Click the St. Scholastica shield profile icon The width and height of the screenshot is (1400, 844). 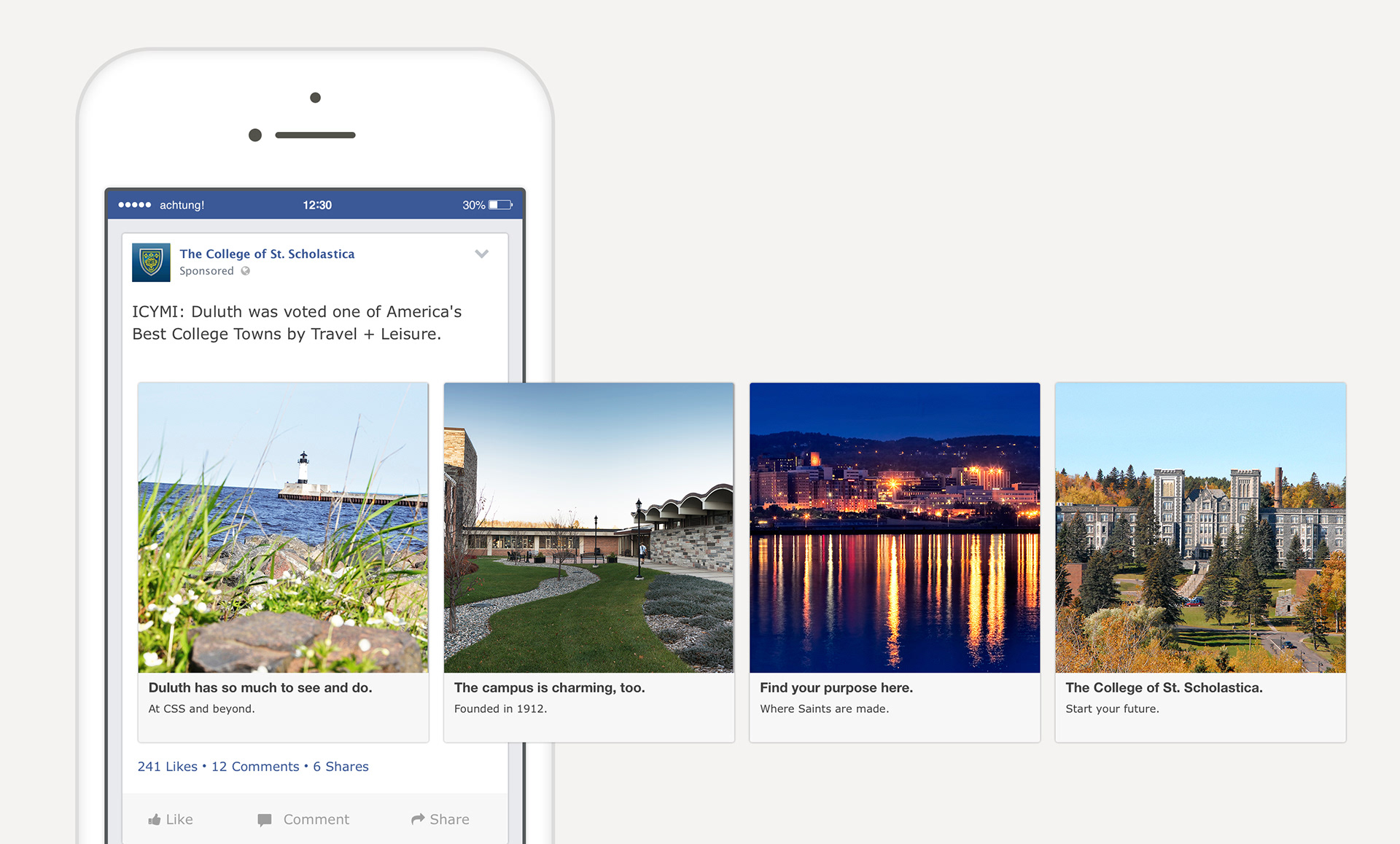pyautogui.click(x=151, y=262)
